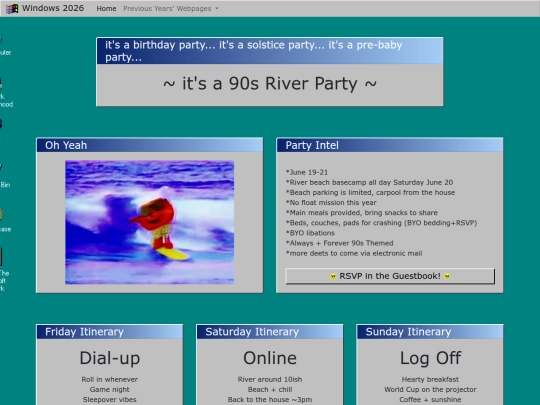Select 'Beach parking is limited' line
Screen dimensions: 540x405
click(370, 193)
